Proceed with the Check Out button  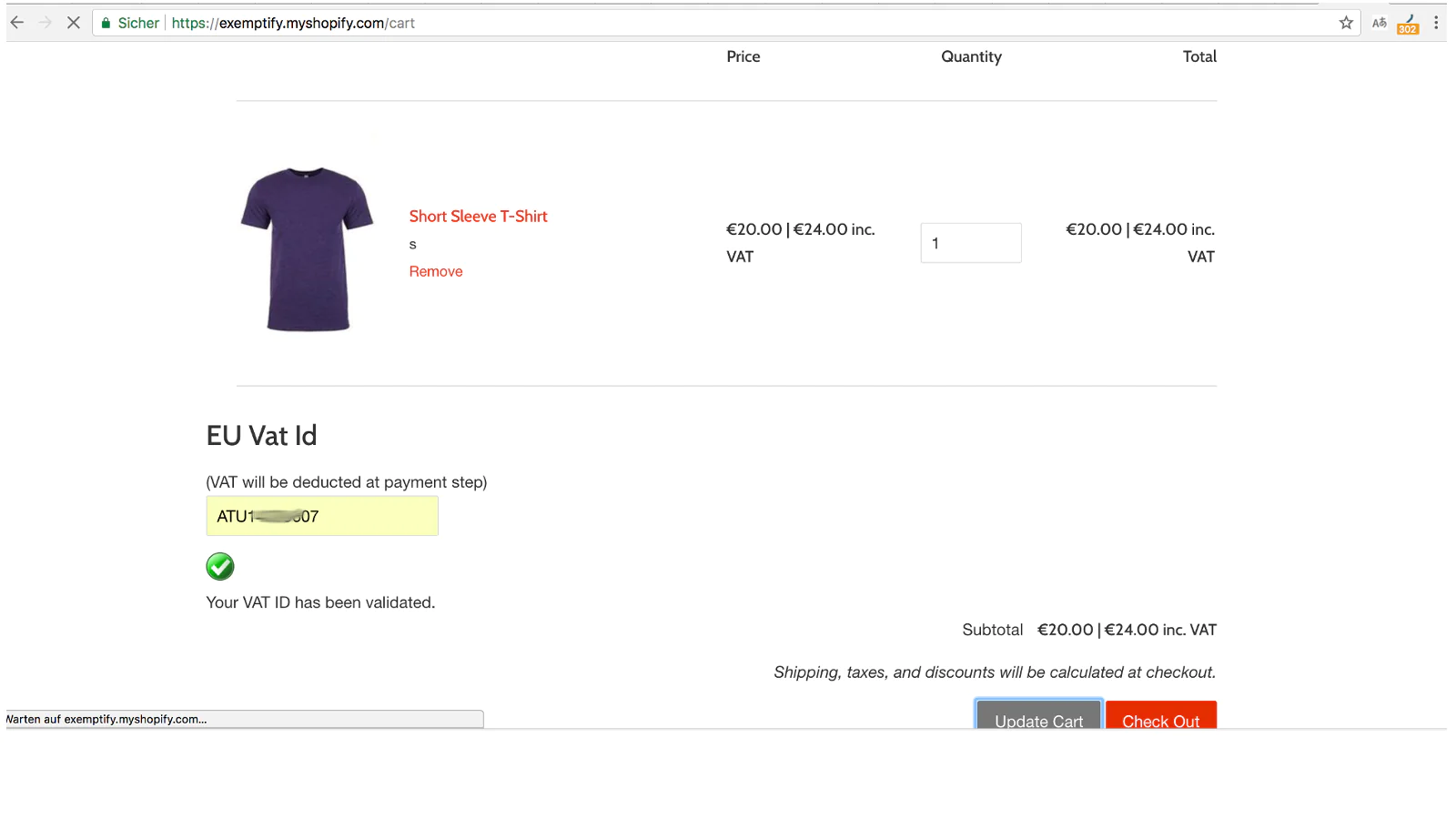pos(1160,716)
